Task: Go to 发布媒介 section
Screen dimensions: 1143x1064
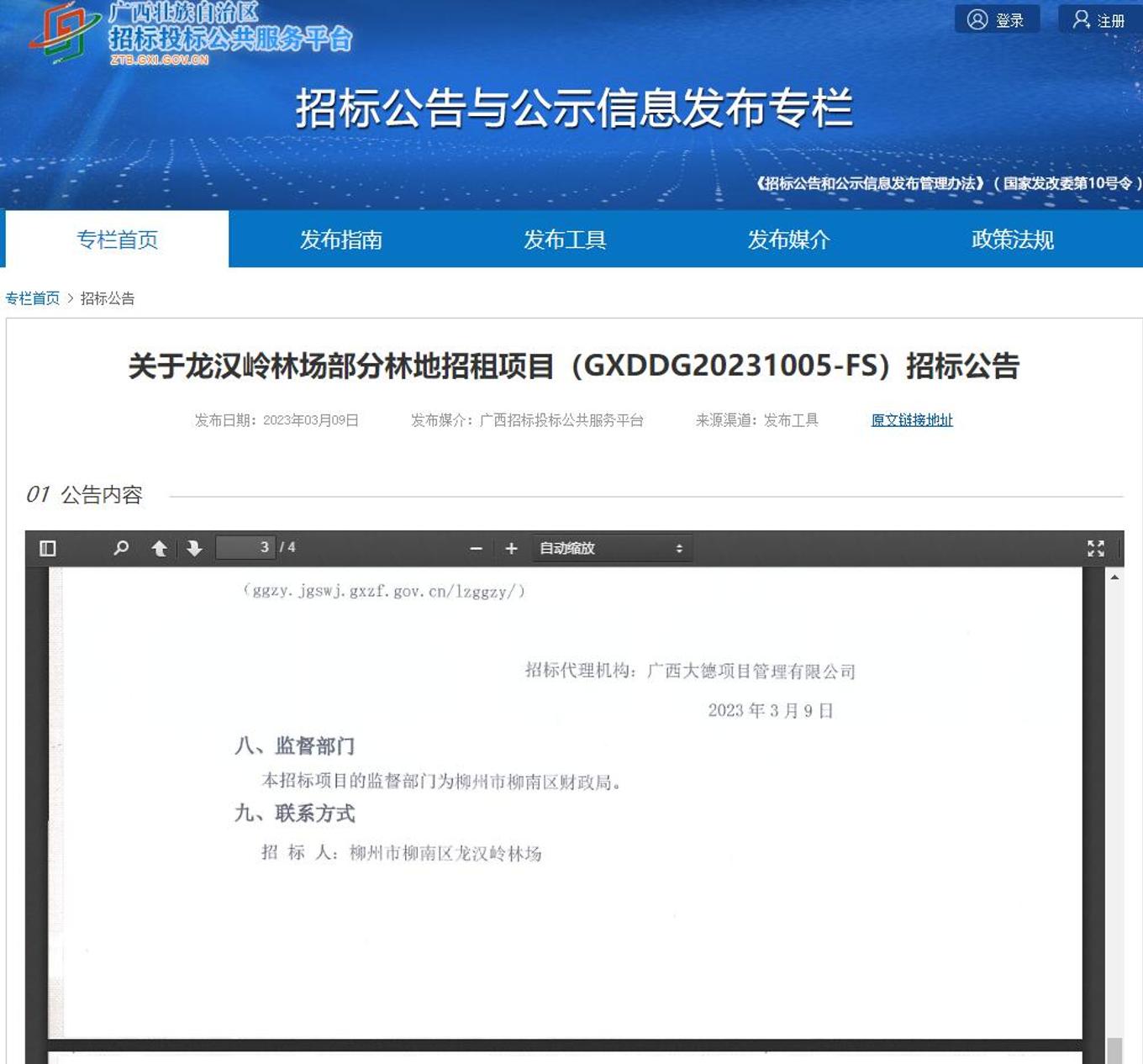Action: 788,240
